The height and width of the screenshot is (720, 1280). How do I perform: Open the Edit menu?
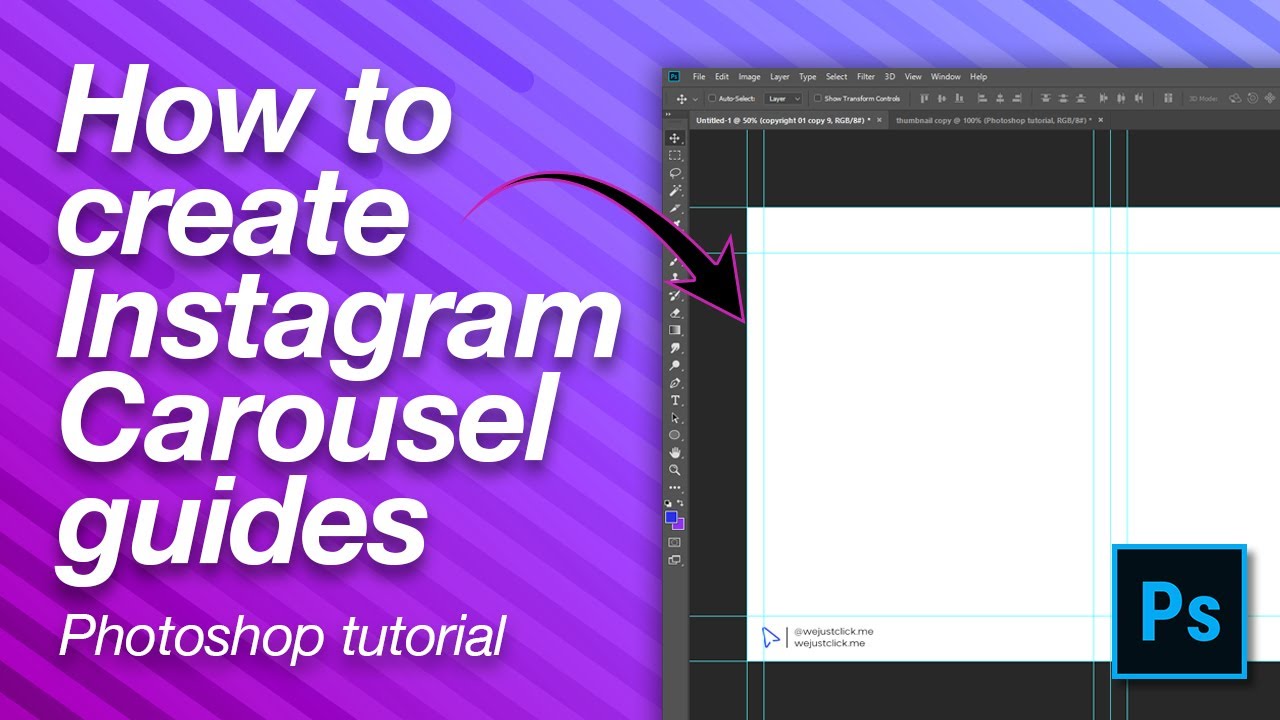(x=721, y=77)
